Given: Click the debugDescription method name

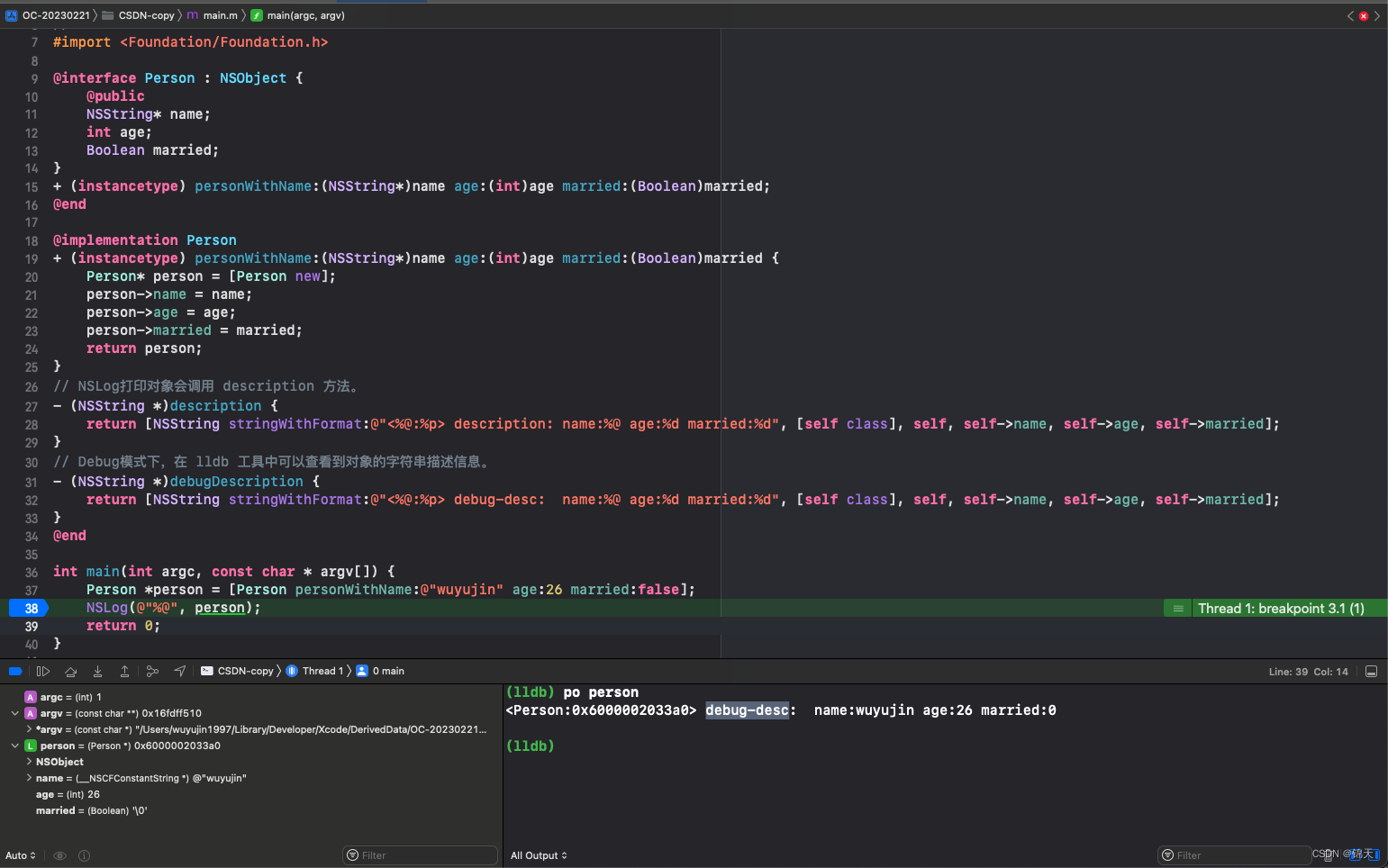Looking at the screenshot, I should [x=236, y=482].
